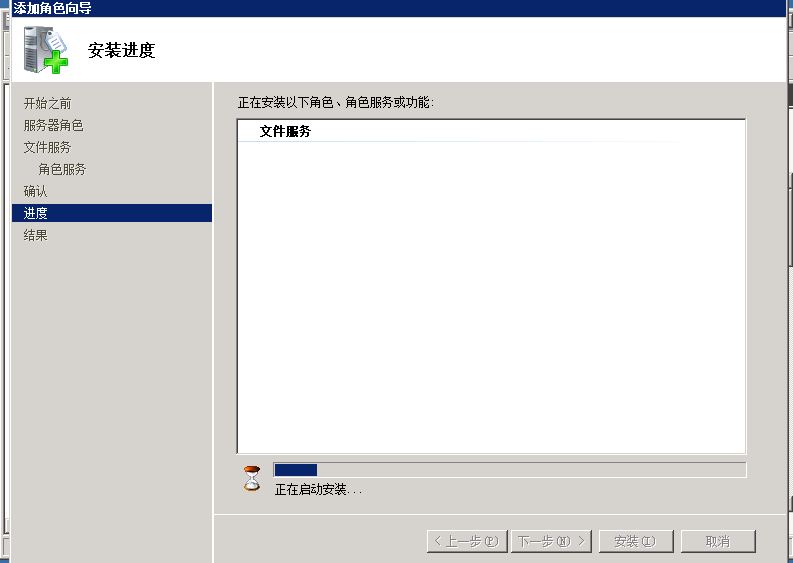Click the 安装进度 page heading
This screenshot has height=563, width=793.
pos(121,51)
